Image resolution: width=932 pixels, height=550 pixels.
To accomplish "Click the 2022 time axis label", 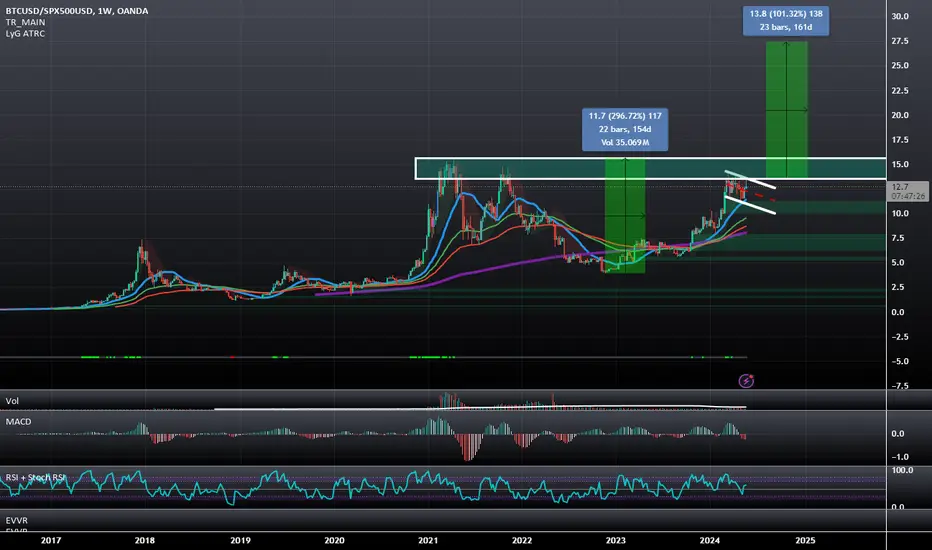I will (522, 540).
